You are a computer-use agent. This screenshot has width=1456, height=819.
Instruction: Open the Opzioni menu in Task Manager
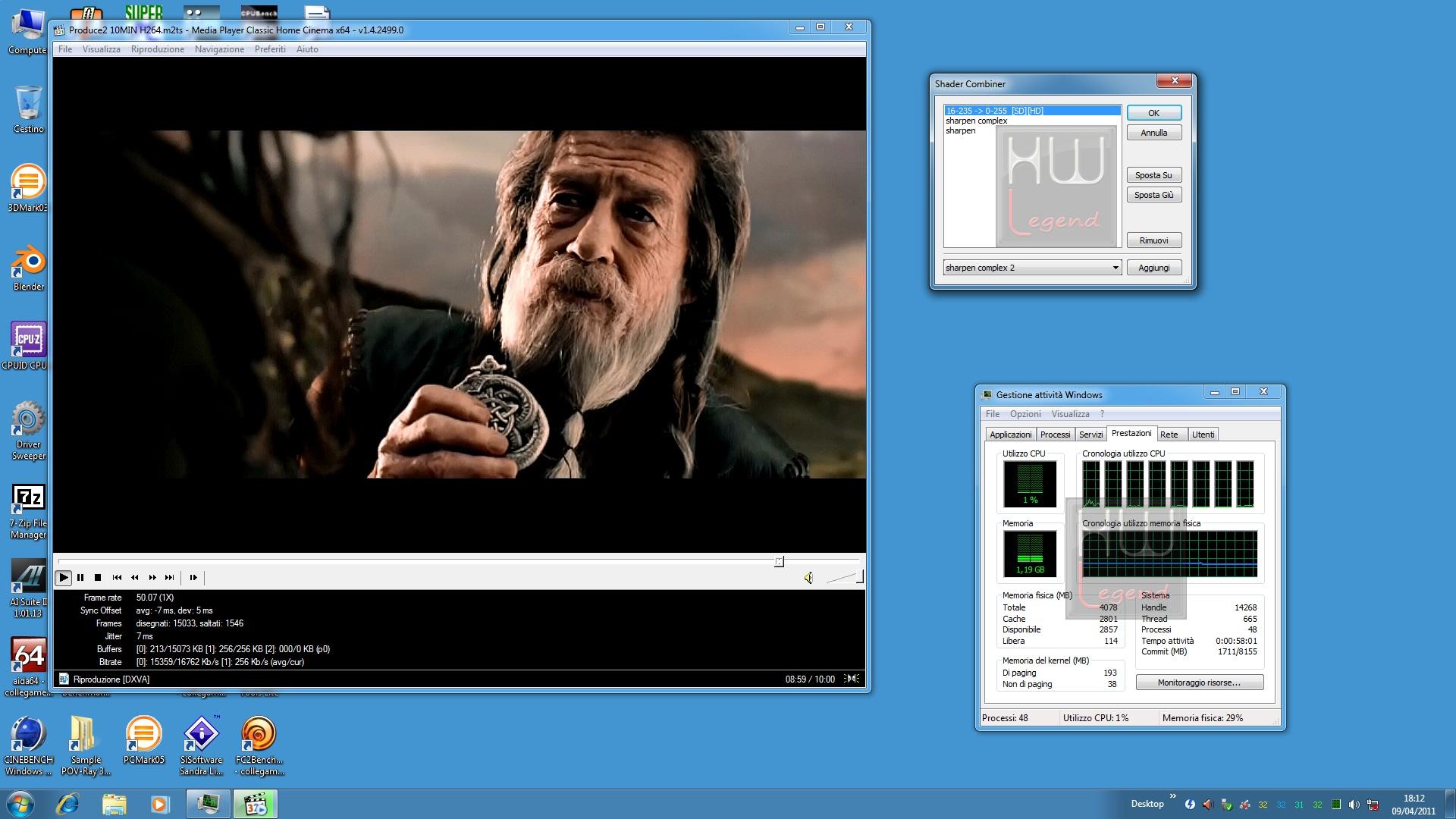1025,414
